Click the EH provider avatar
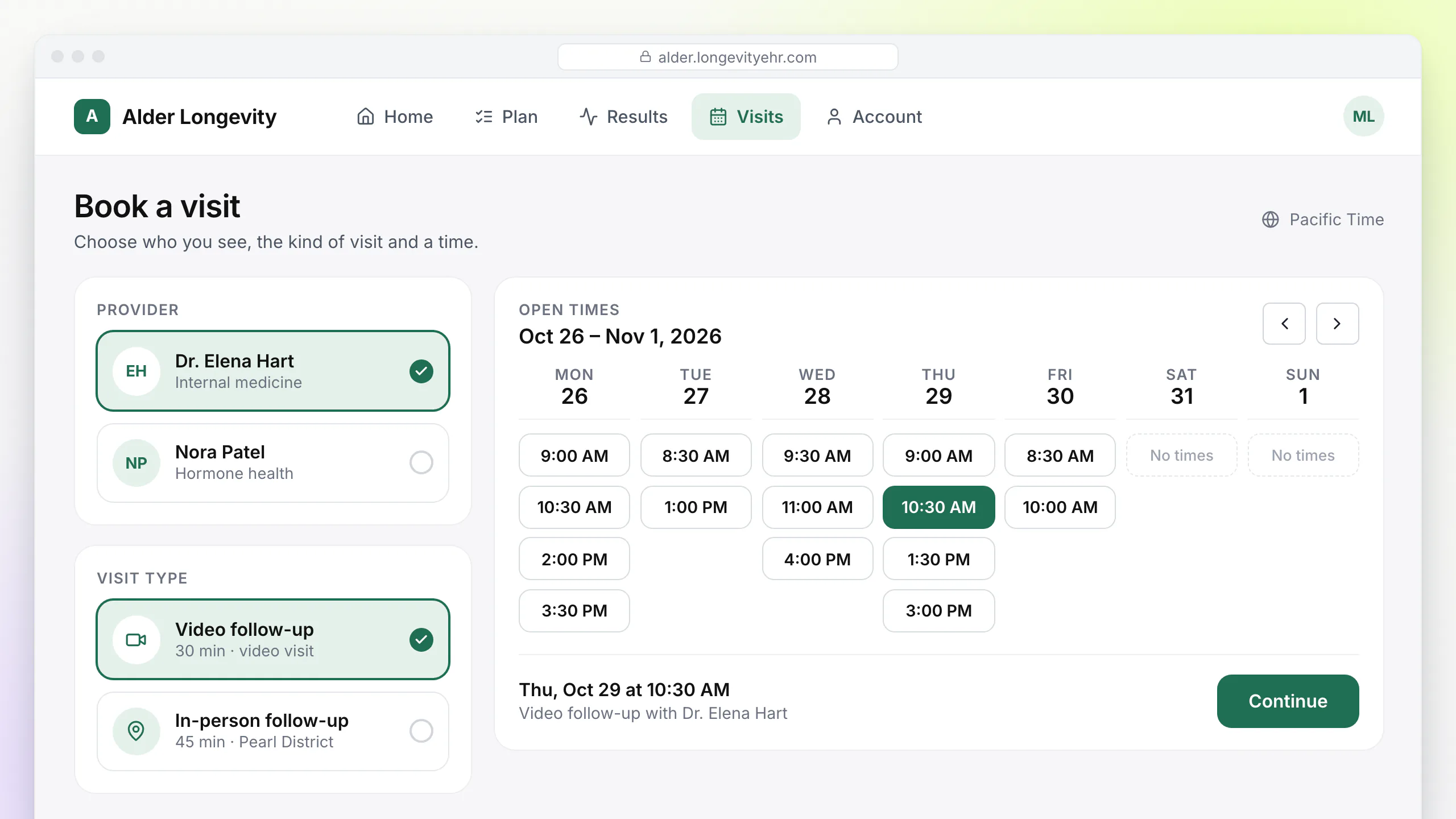The image size is (1456, 819). [136, 371]
